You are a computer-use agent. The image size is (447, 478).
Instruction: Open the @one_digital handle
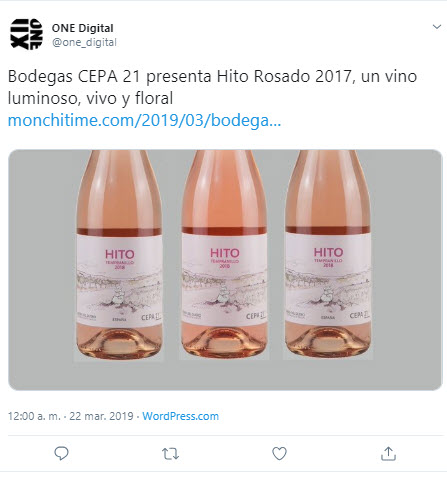(x=84, y=42)
